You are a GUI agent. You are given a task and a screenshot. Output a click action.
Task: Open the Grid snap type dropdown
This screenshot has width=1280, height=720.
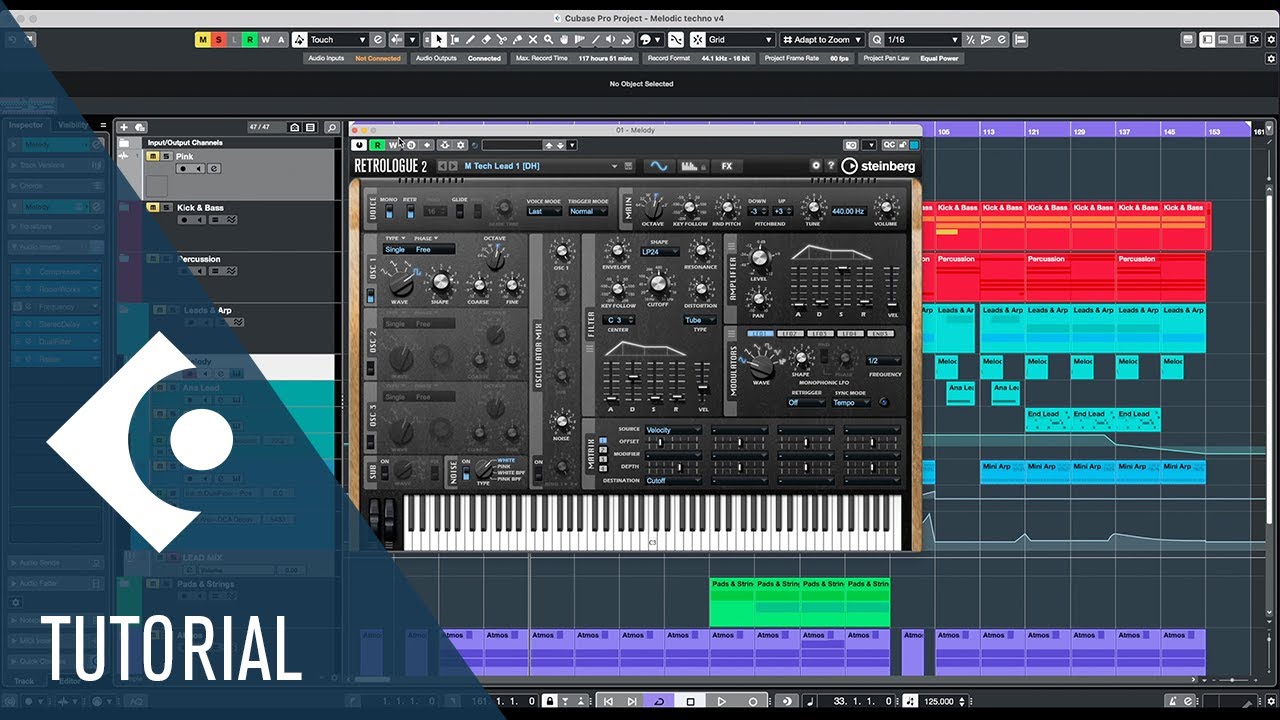[740, 40]
